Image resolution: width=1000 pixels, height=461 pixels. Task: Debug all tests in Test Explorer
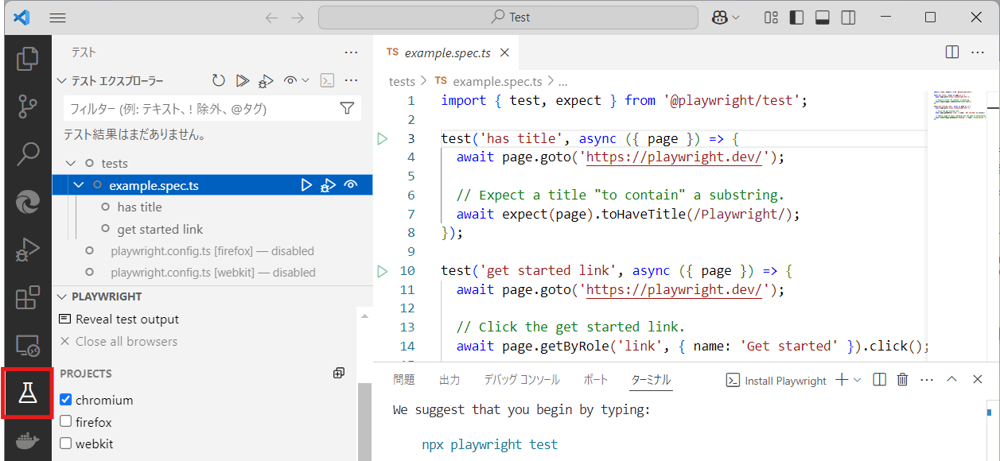[265, 80]
